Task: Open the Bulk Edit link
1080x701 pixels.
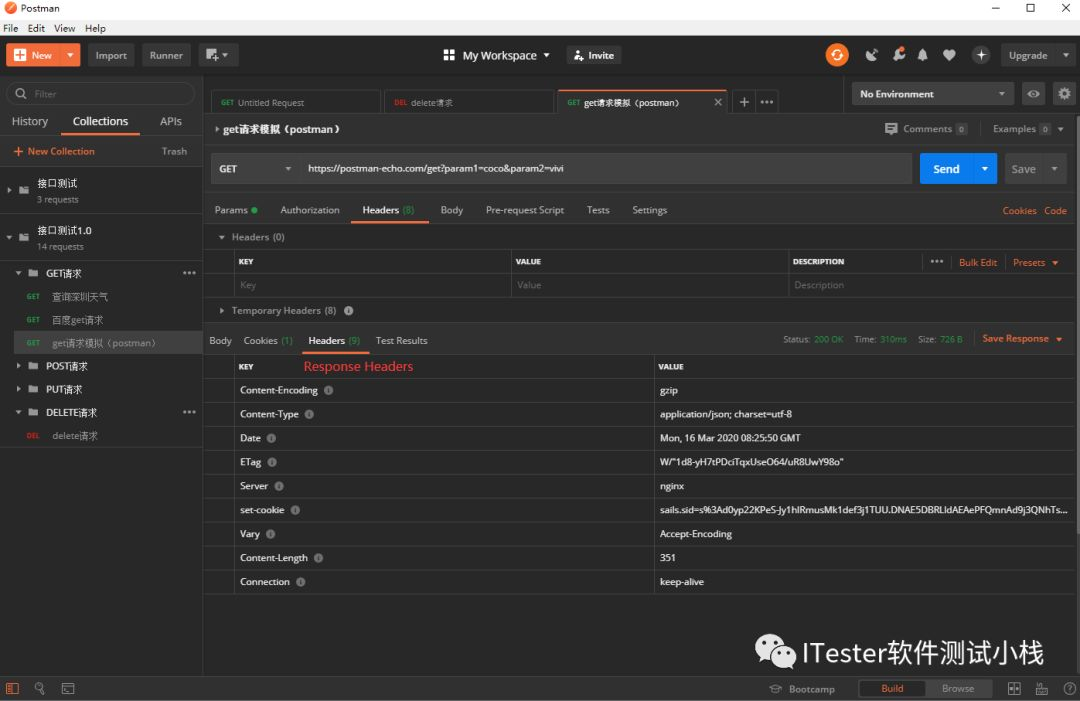Action: pyautogui.click(x=977, y=262)
